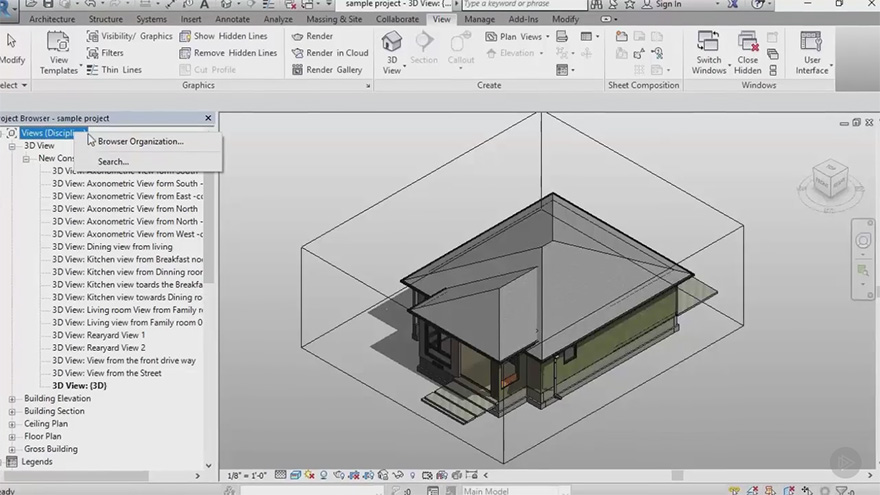Click the Sign In button
The width and height of the screenshot is (880, 495).
click(x=662, y=4)
